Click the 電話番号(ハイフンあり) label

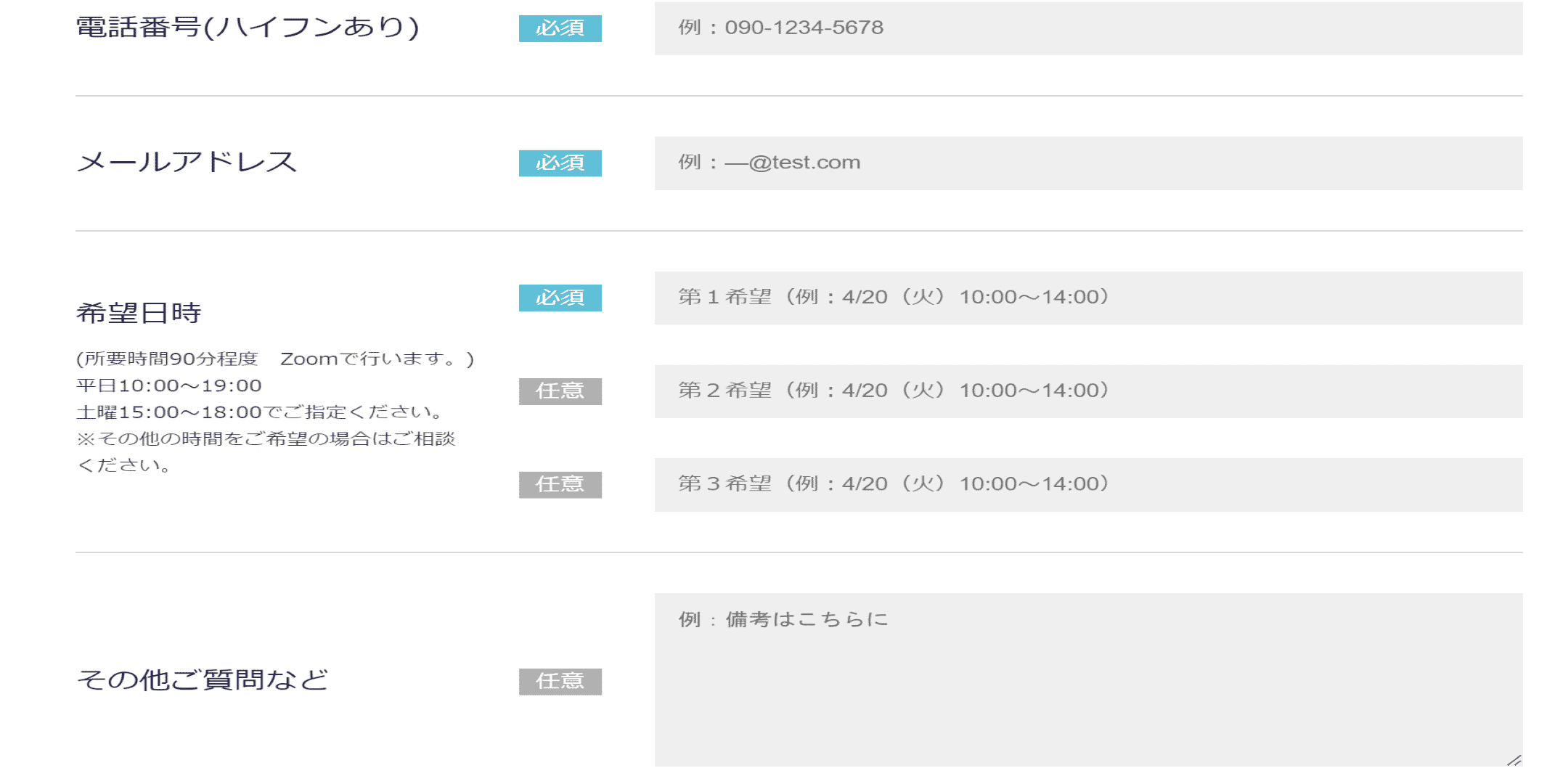coord(248,28)
